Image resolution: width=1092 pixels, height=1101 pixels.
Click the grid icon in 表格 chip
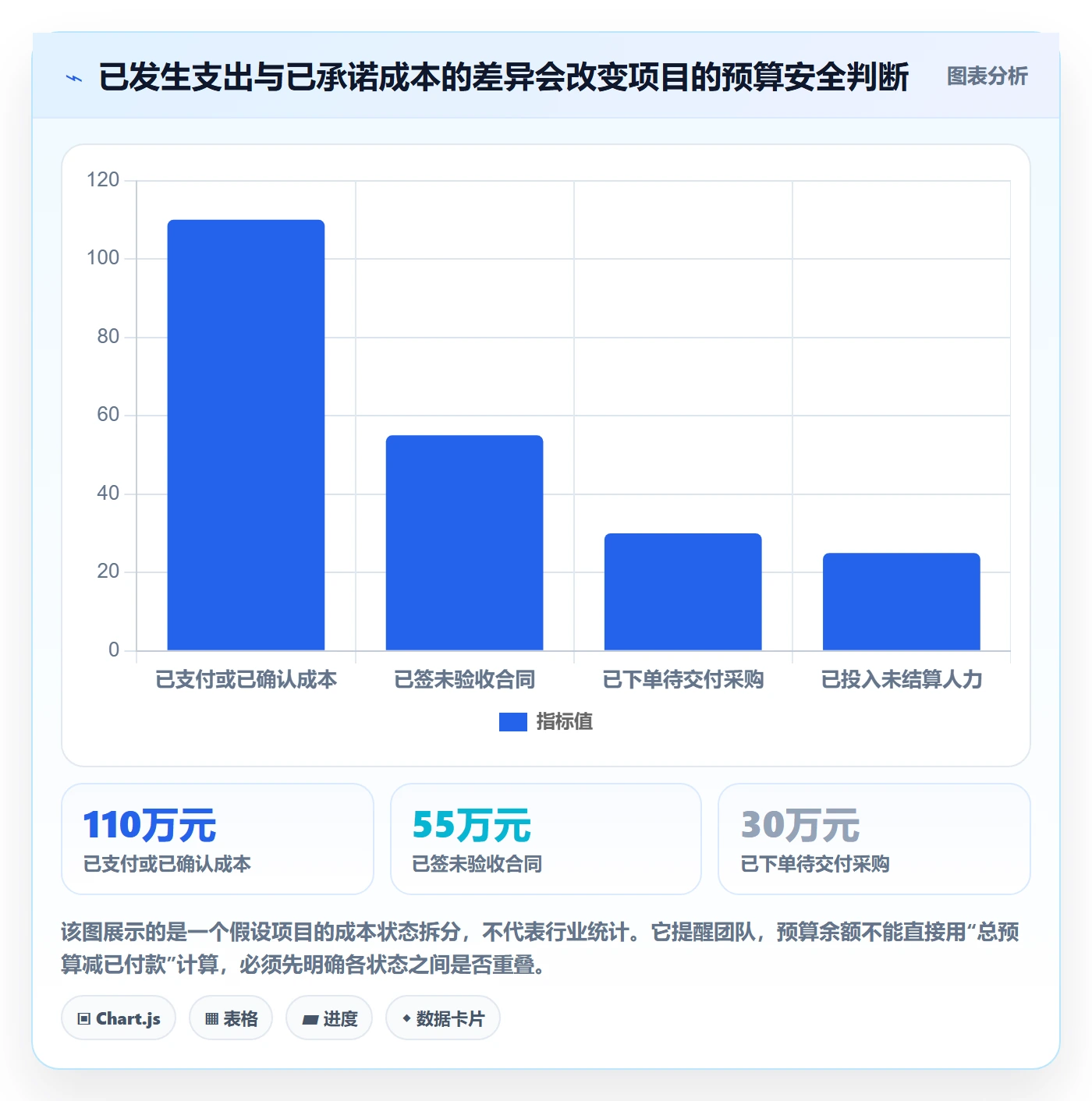pos(211,1018)
